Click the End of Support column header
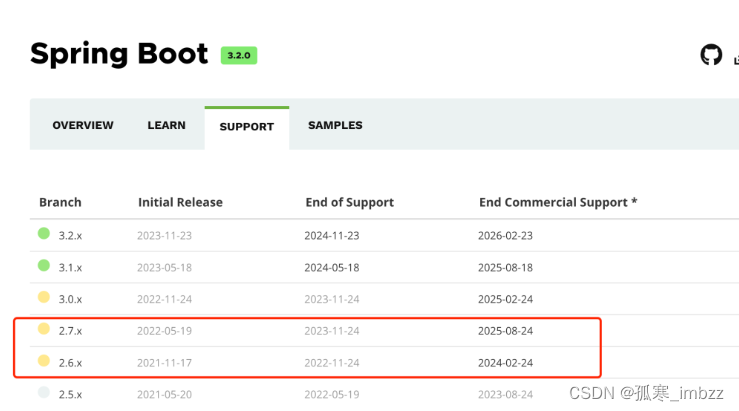Viewport: 739px width, 411px height. (350, 202)
